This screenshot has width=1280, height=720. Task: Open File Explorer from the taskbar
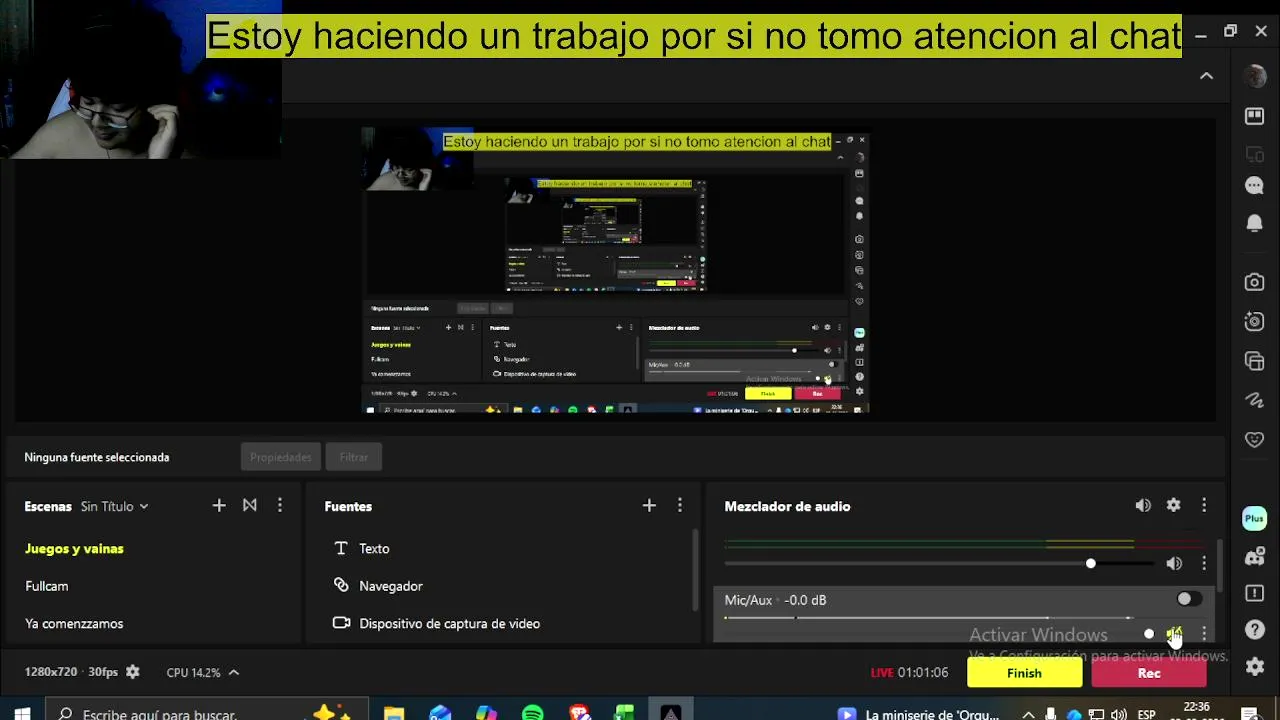click(x=394, y=714)
